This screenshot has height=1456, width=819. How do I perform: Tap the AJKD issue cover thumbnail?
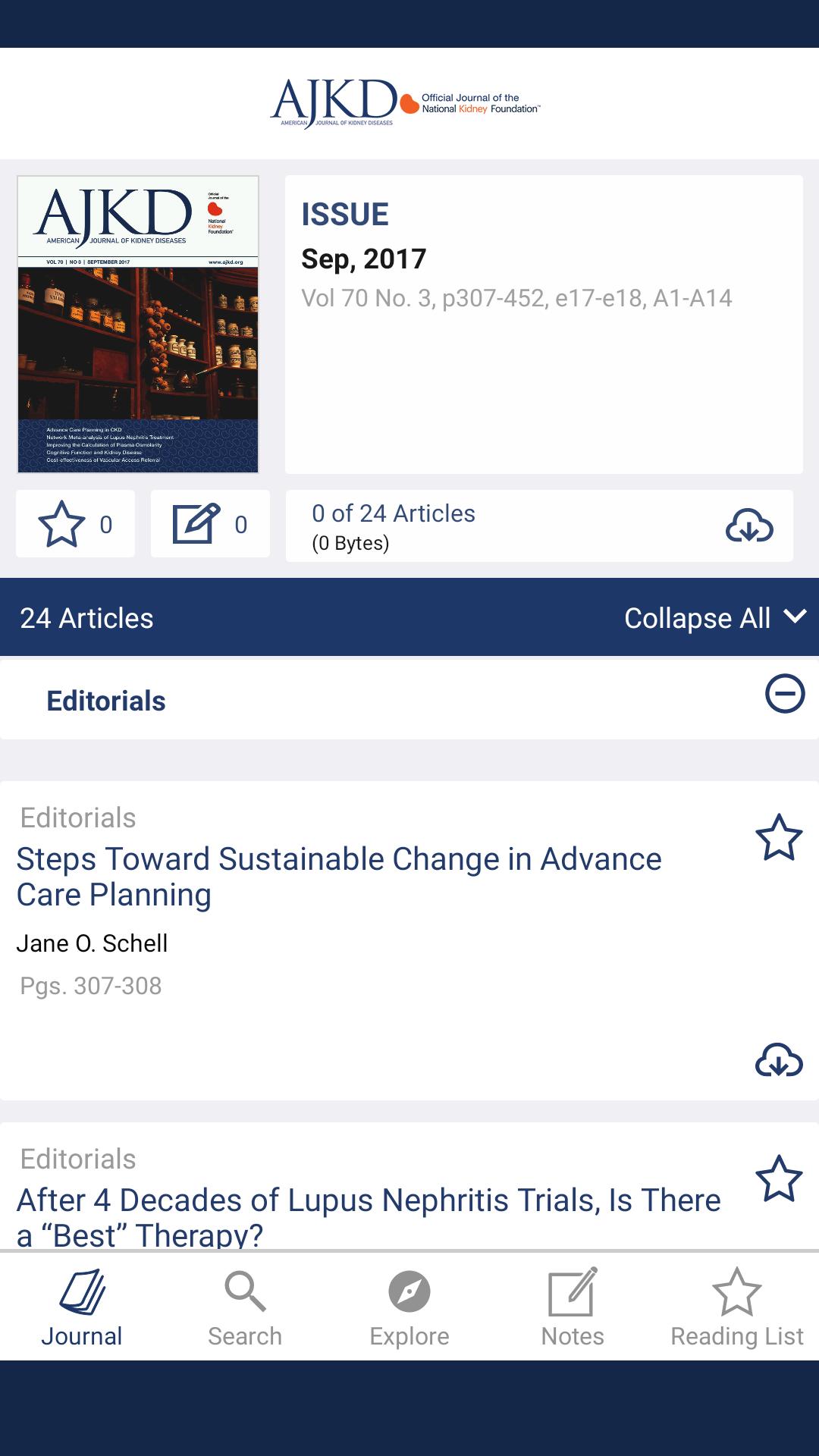138,325
